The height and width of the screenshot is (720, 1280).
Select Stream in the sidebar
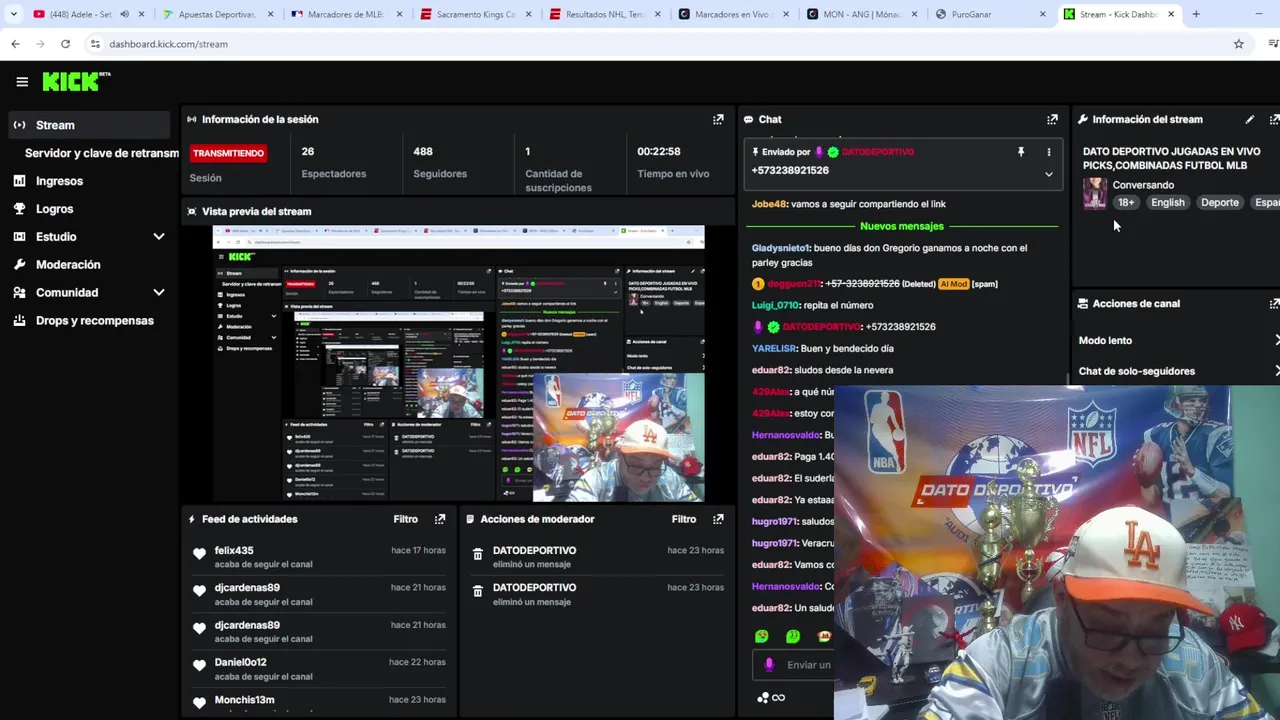coord(89,125)
